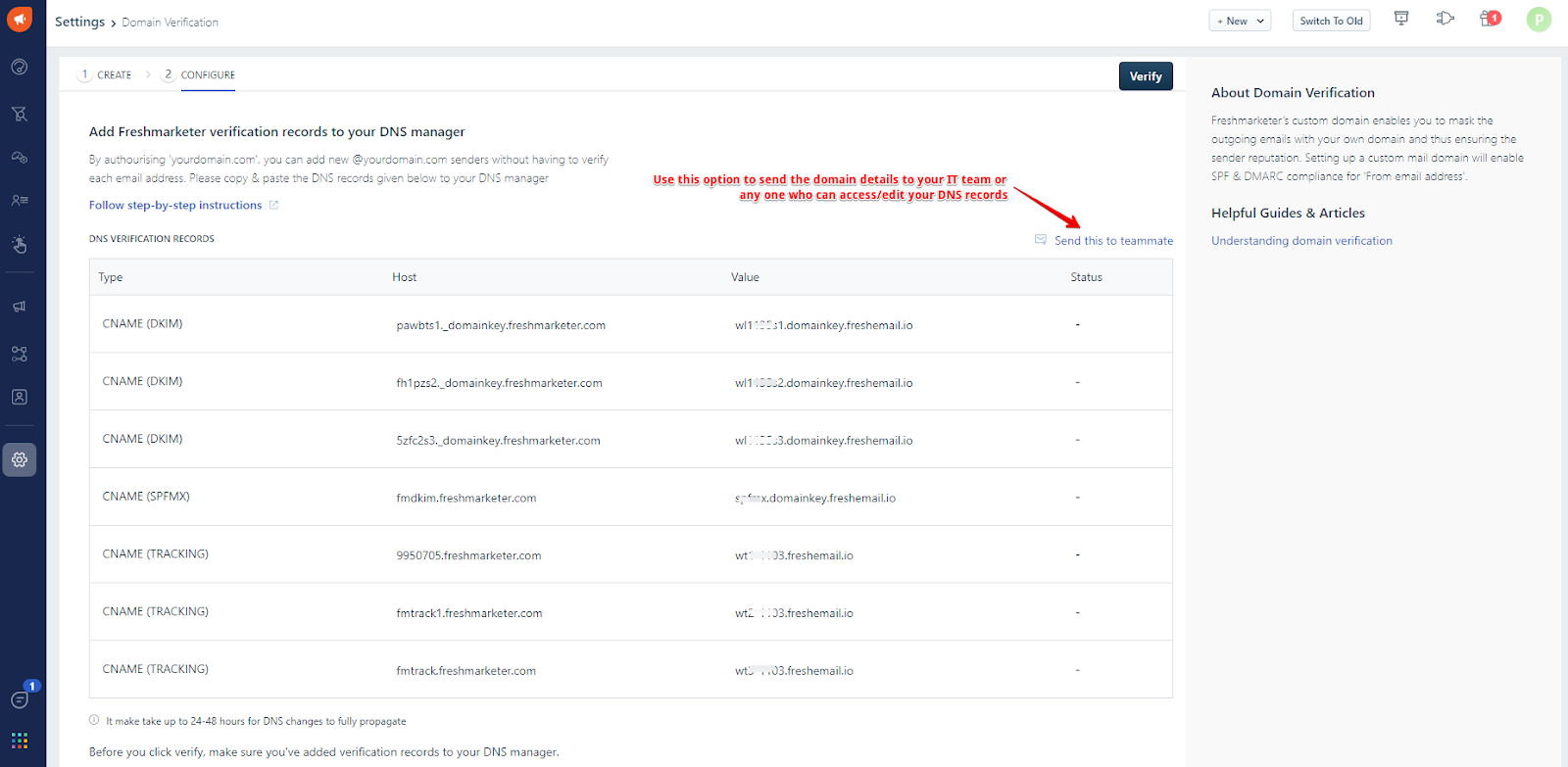Select host pawbts1._domainkey.freshmarketer.com
This screenshot has width=1568, height=767.
tap(501, 325)
